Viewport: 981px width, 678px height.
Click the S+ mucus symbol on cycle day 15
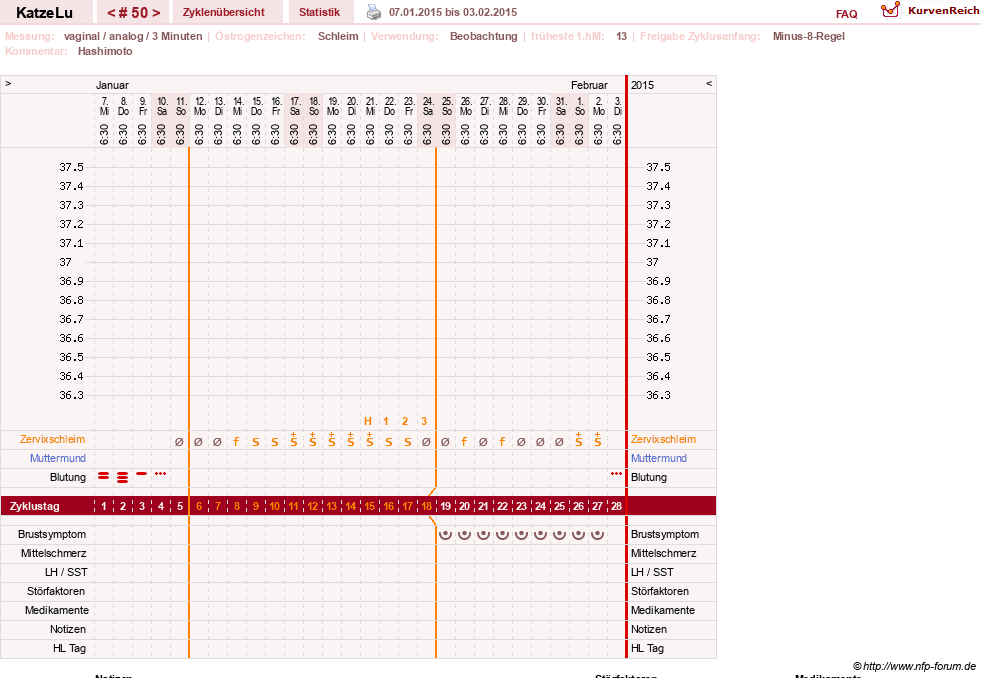(370, 439)
